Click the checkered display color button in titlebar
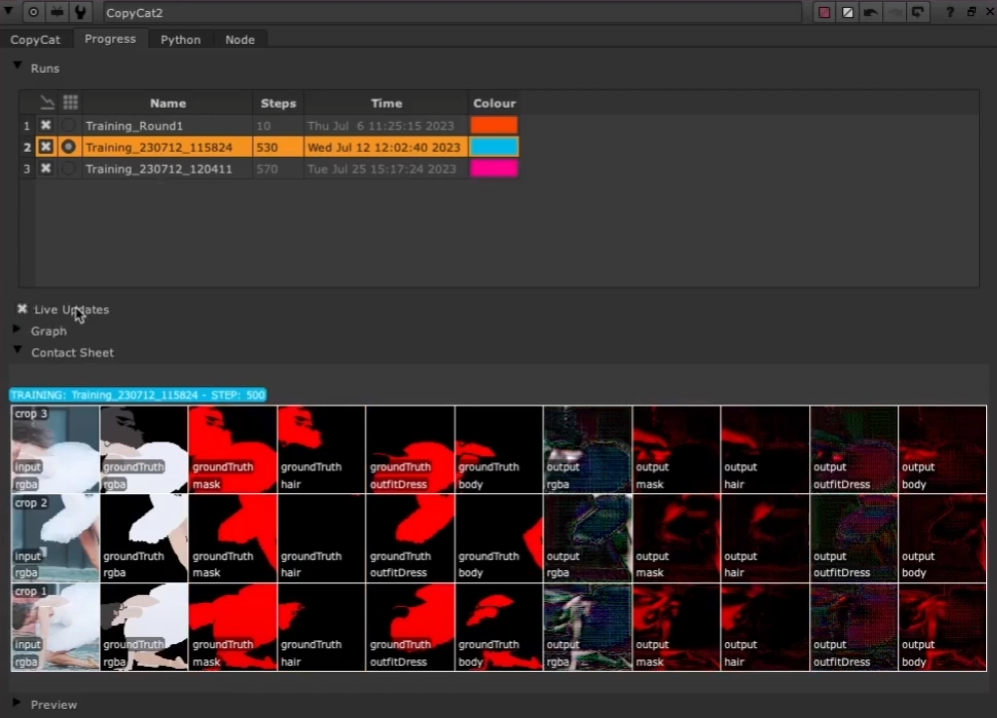Image resolution: width=997 pixels, height=718 pixels. click(848, 12)
